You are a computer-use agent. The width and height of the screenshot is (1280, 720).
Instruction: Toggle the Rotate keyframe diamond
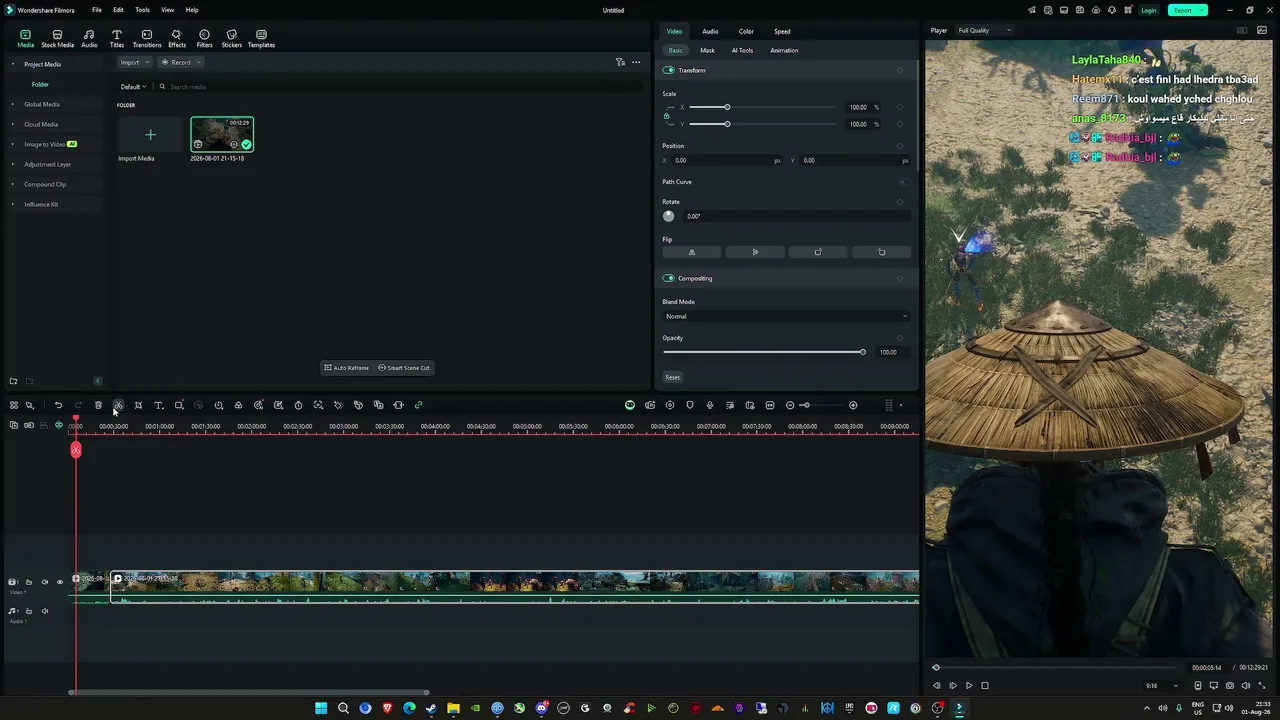pyautogui.click(x=900, y=202)
